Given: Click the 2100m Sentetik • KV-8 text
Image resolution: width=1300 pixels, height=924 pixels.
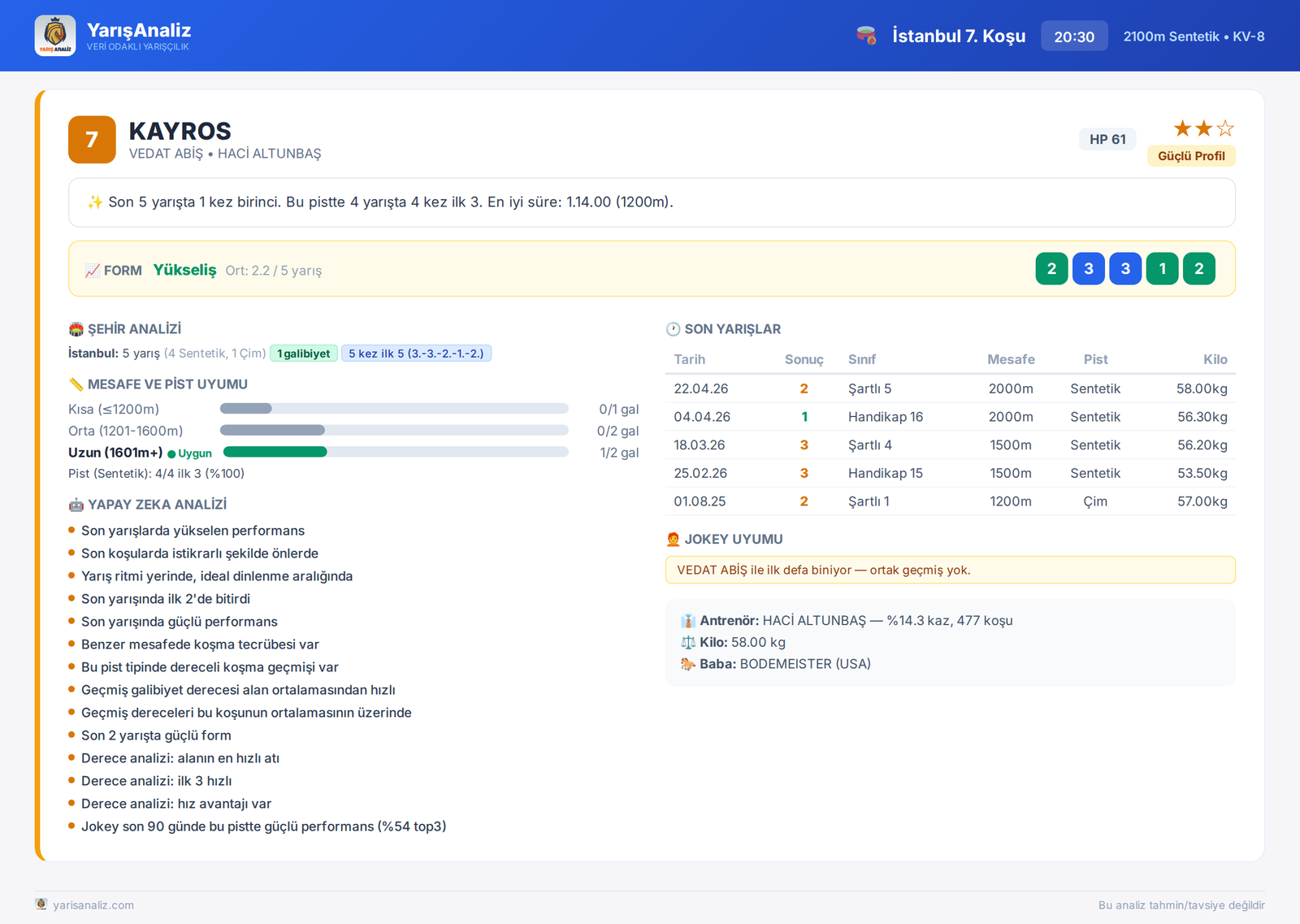Looking at the screenshot, I should click(1194, 37).
